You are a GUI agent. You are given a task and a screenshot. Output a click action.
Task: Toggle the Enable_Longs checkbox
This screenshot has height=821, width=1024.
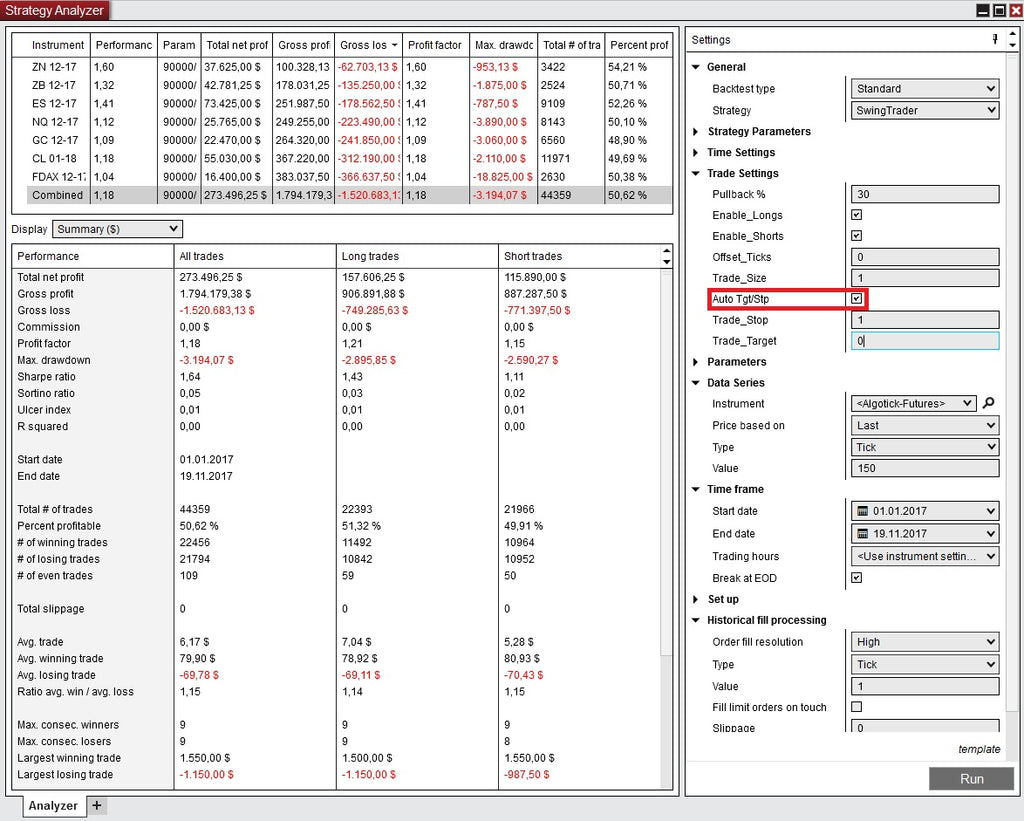tap(856, 215)
